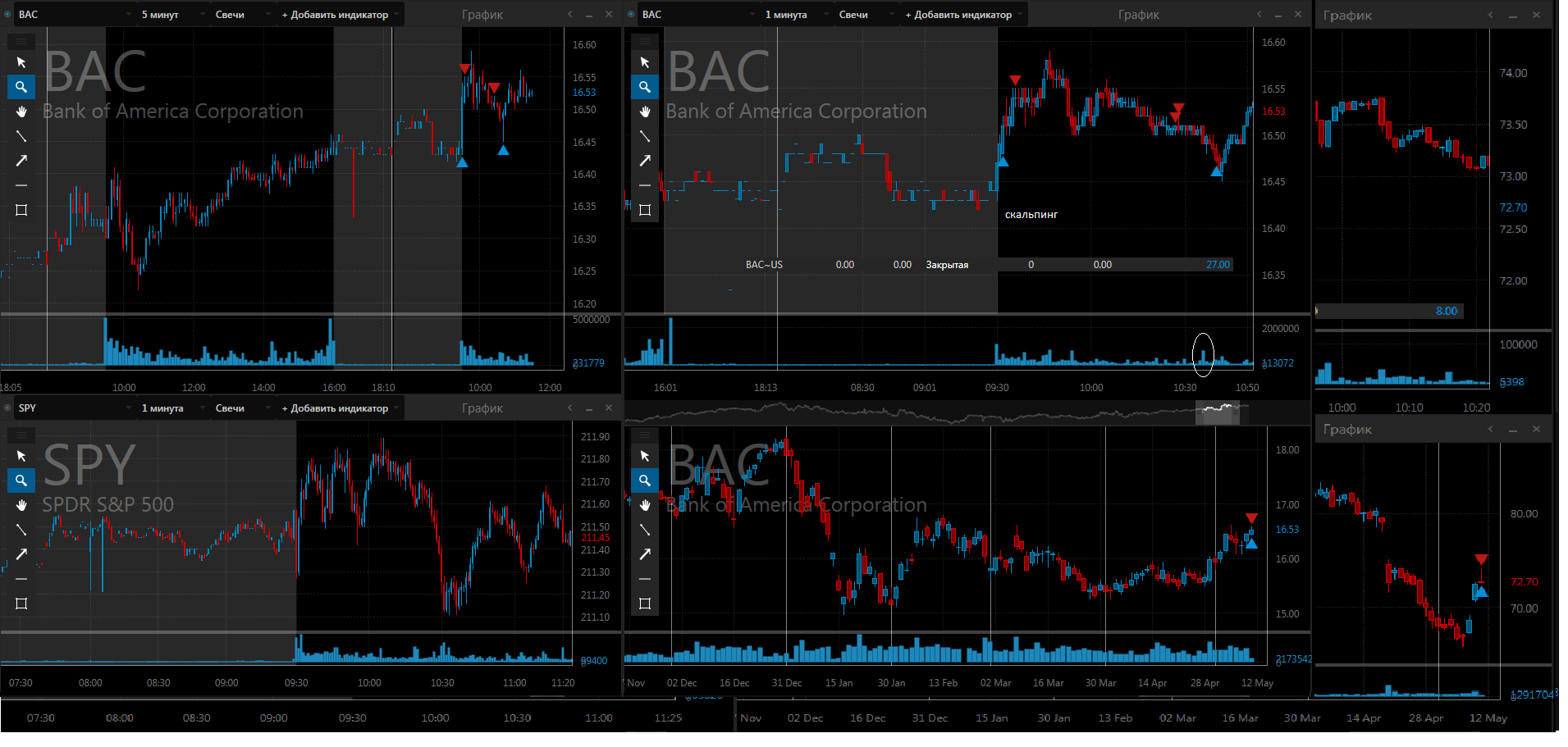Open the SPY symbol dropdown

coord(75,408)
